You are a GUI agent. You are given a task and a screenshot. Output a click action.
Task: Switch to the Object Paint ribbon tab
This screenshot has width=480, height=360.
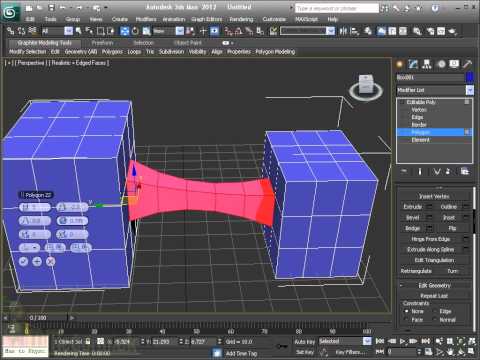(x=188, y=43)
